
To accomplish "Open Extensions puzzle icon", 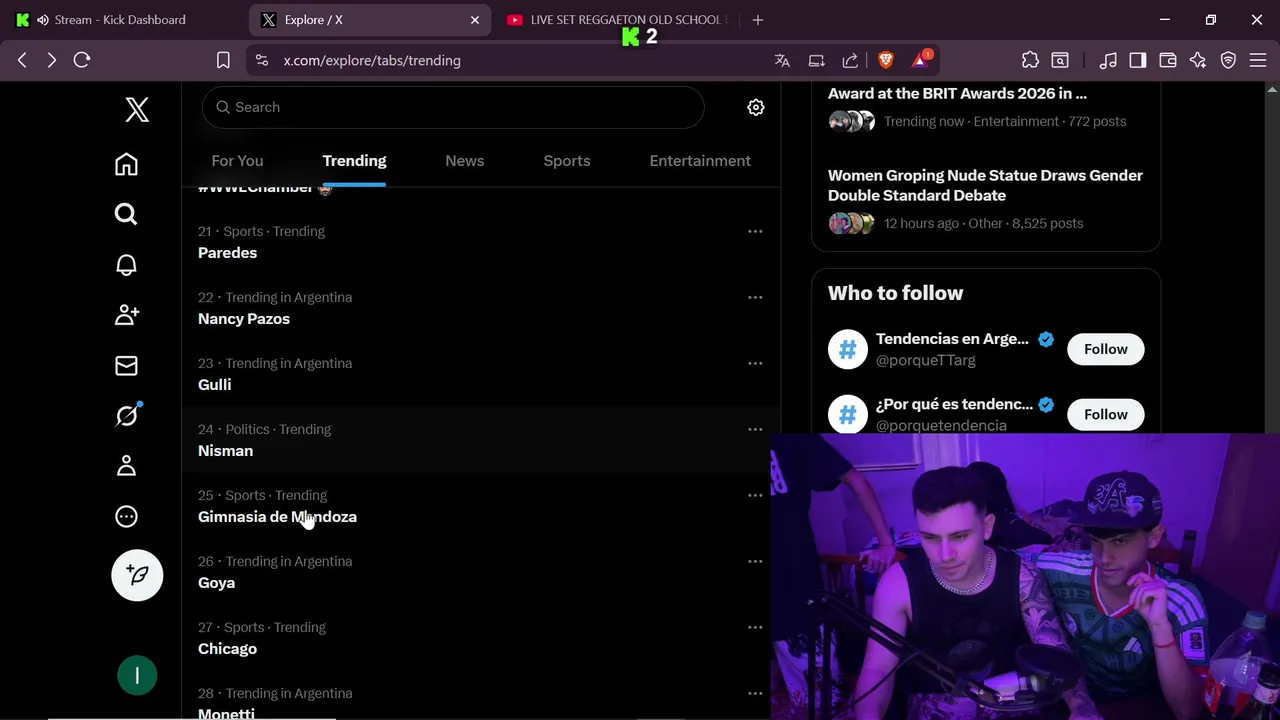I will 1030,60.
